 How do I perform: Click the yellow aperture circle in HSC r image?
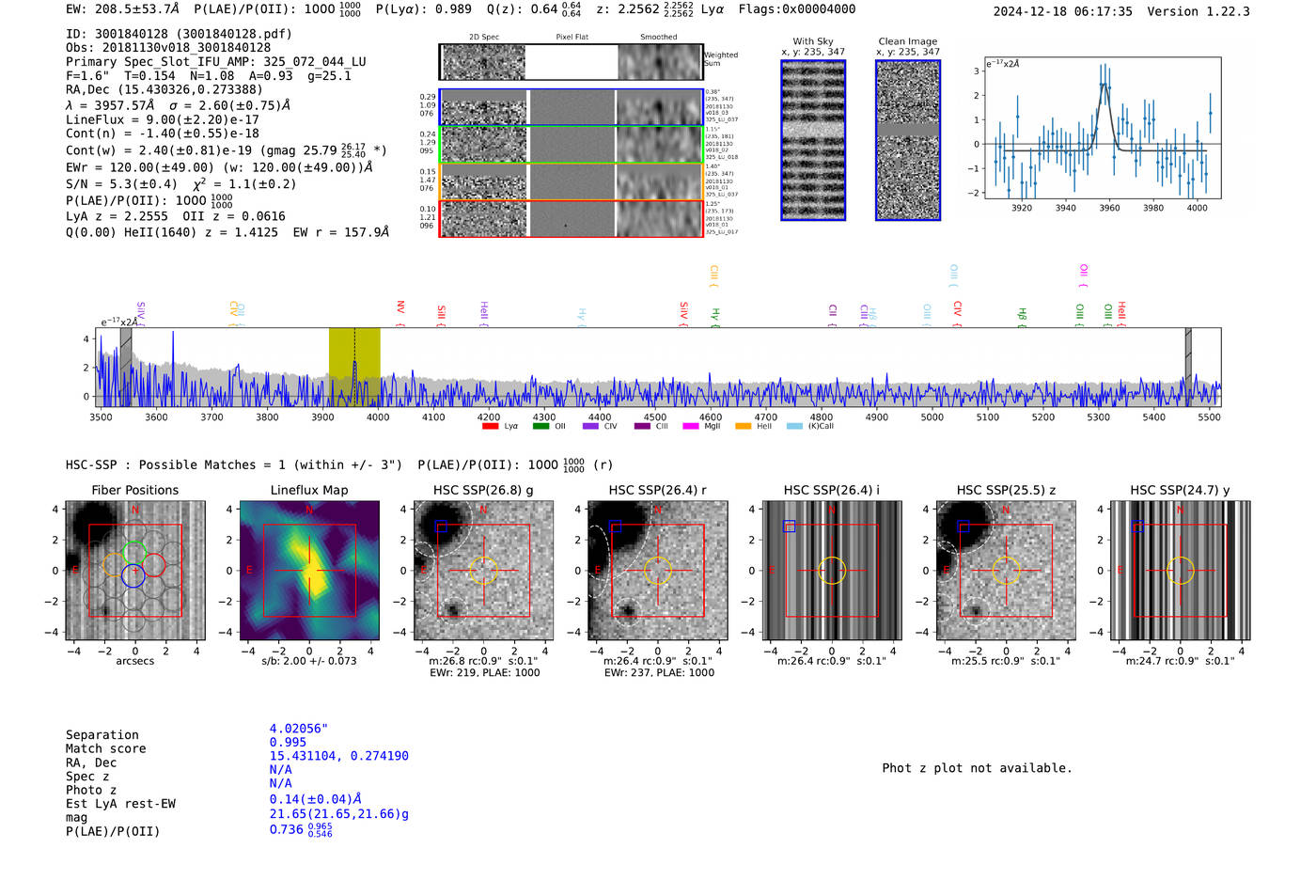point(657,571)
